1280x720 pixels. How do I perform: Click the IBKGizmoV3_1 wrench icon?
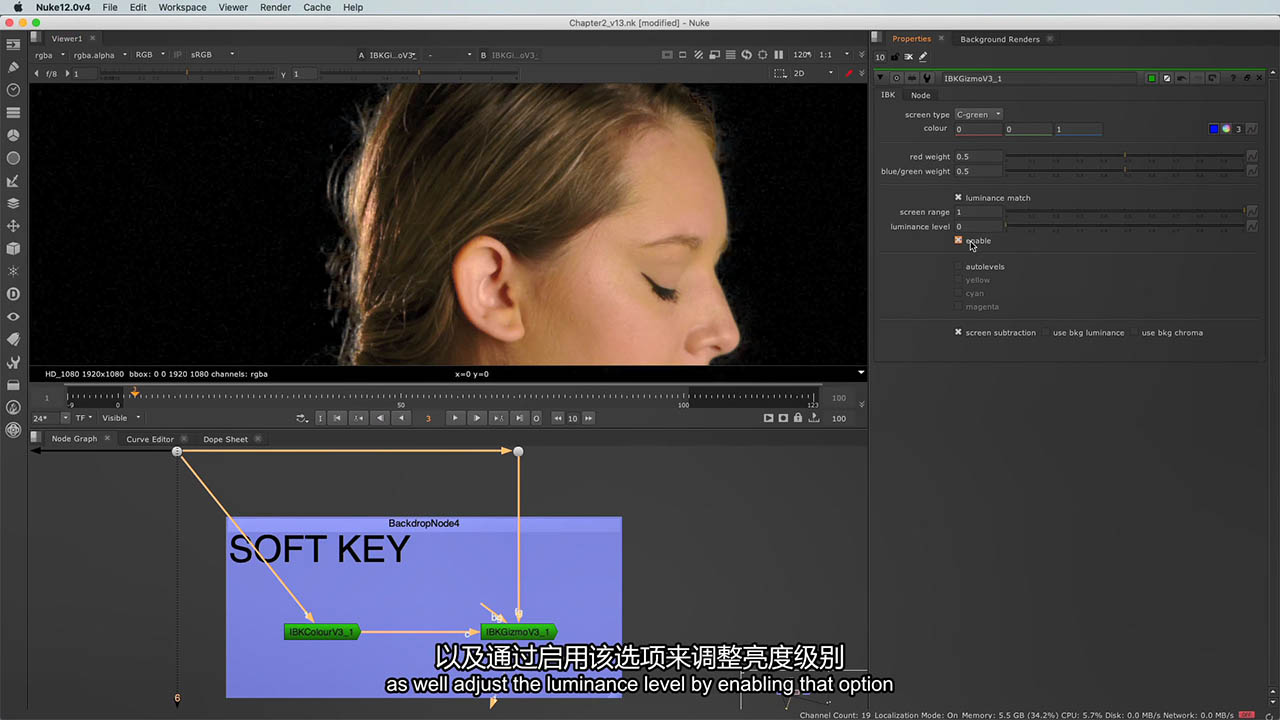(927, 78)
